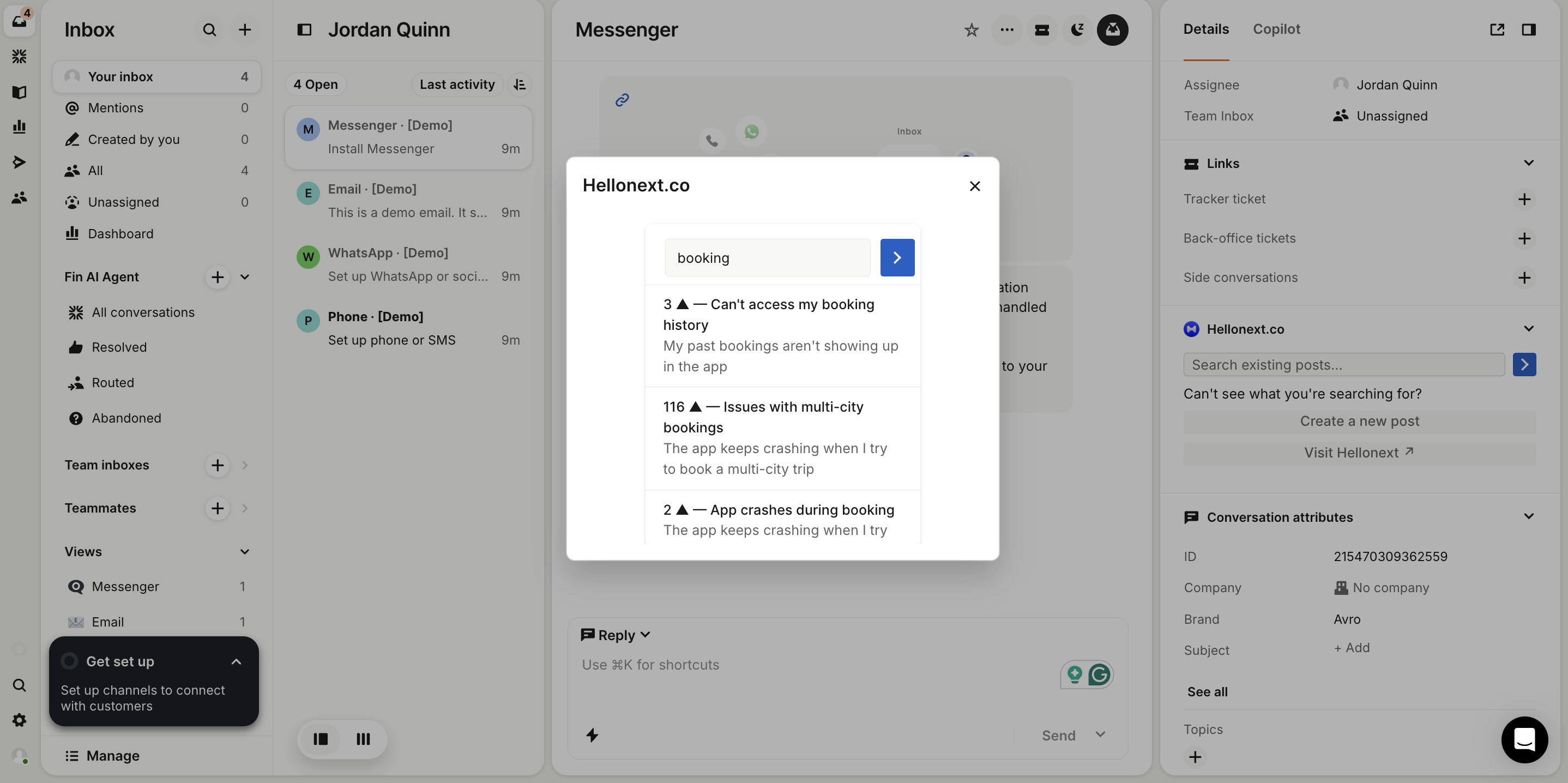Close the Hellonext.co dialog

point(974,186)
